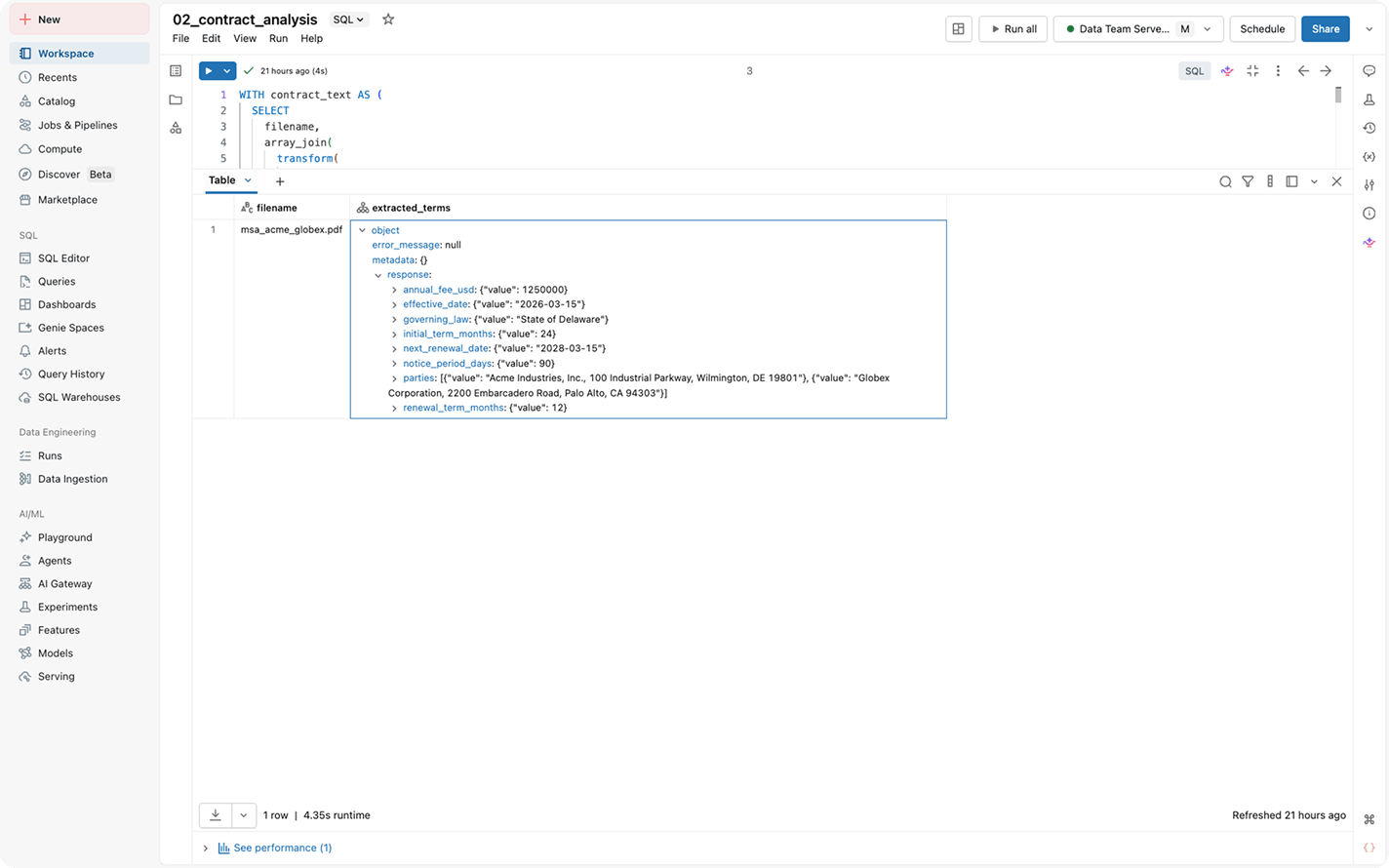
Task: Open SQL Warehouses in the sidebar
Action: pos(80,398)
